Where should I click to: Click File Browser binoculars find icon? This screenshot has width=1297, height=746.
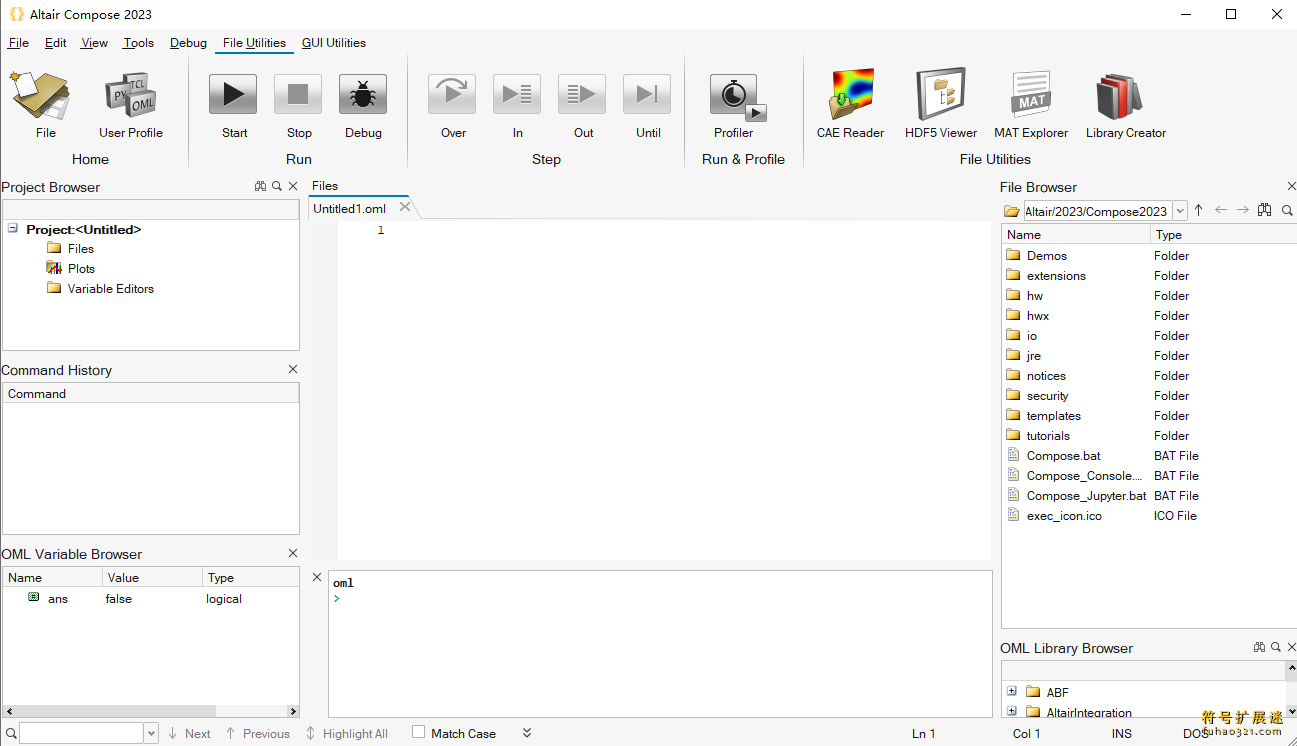[1265, 210]
